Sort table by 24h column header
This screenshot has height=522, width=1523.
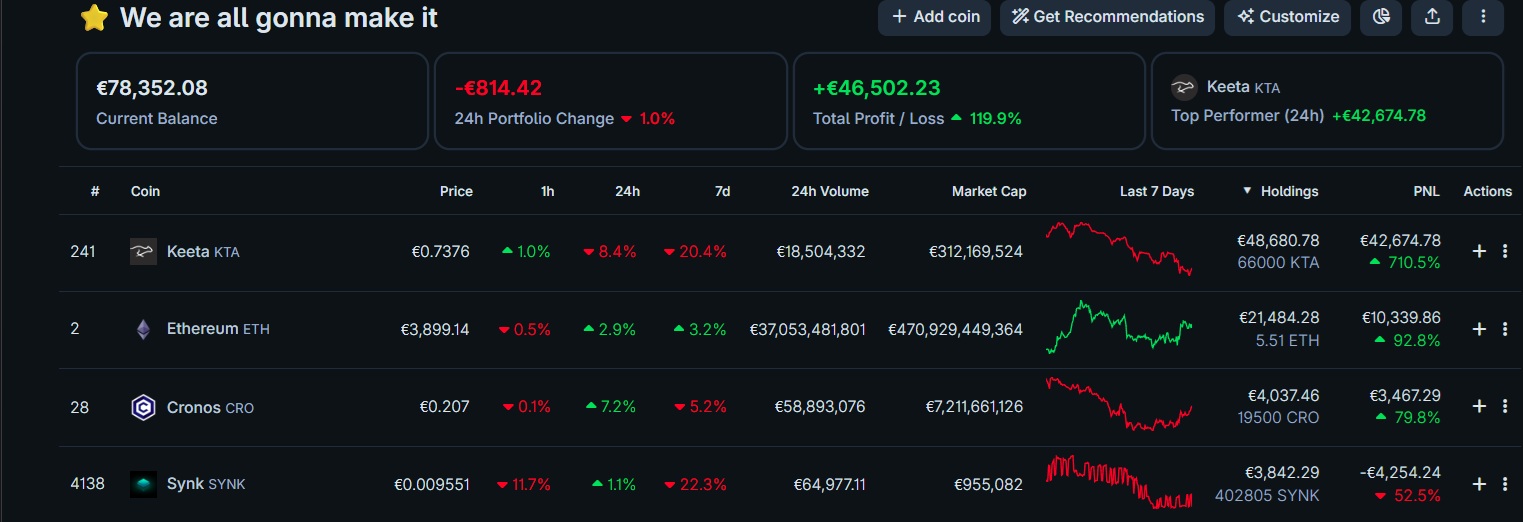627,191
